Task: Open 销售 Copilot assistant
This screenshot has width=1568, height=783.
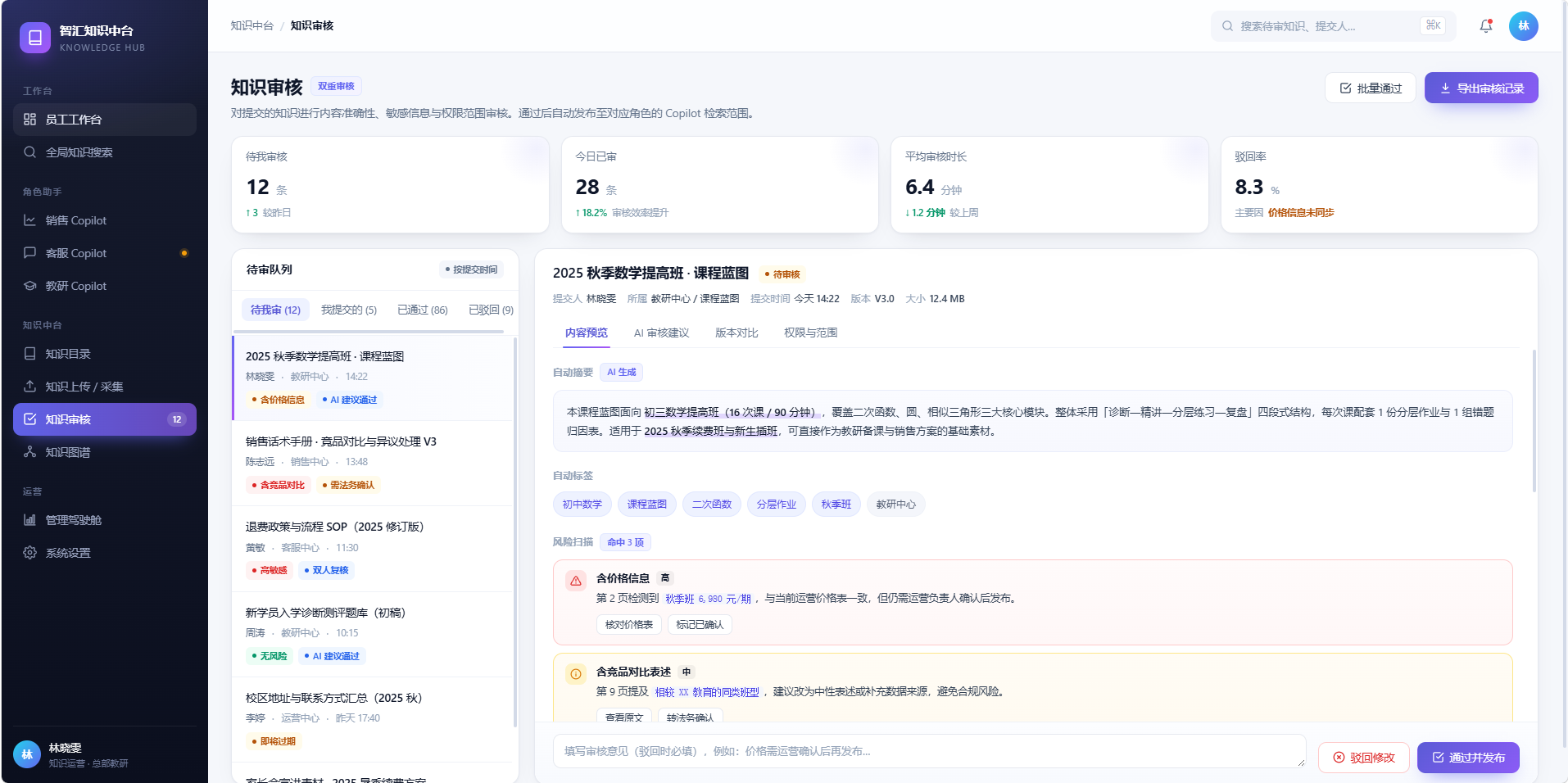Action: pyautogui.click(x=105, y=220)
